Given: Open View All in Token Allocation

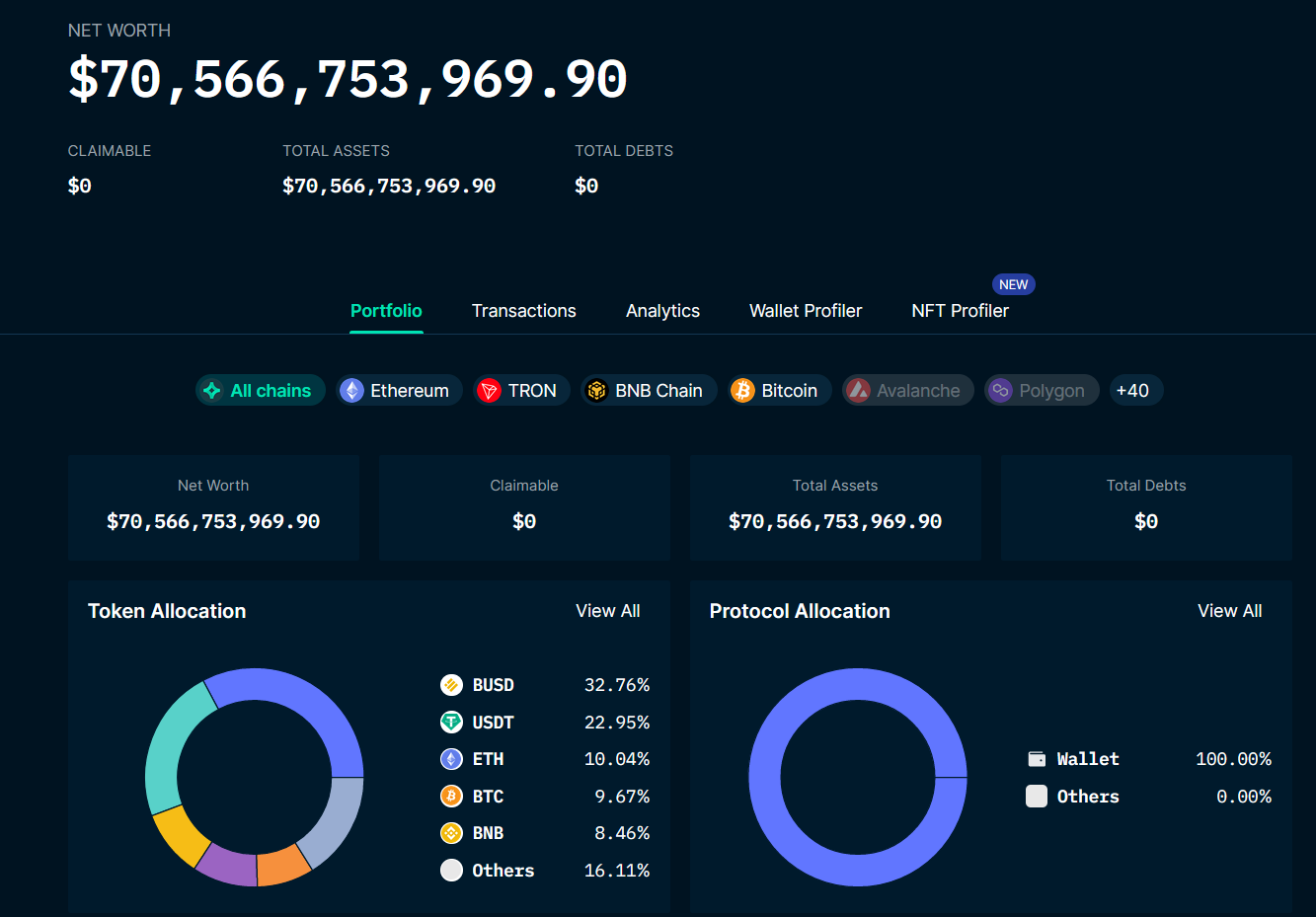Looking at the screenshot, I should click(607, 611).
